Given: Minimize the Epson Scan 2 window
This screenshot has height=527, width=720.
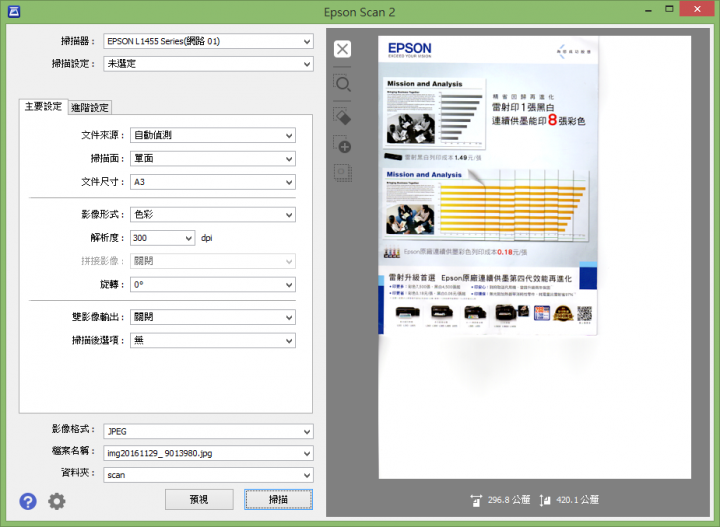Looking at the screenshot, I should coord(648,10).
